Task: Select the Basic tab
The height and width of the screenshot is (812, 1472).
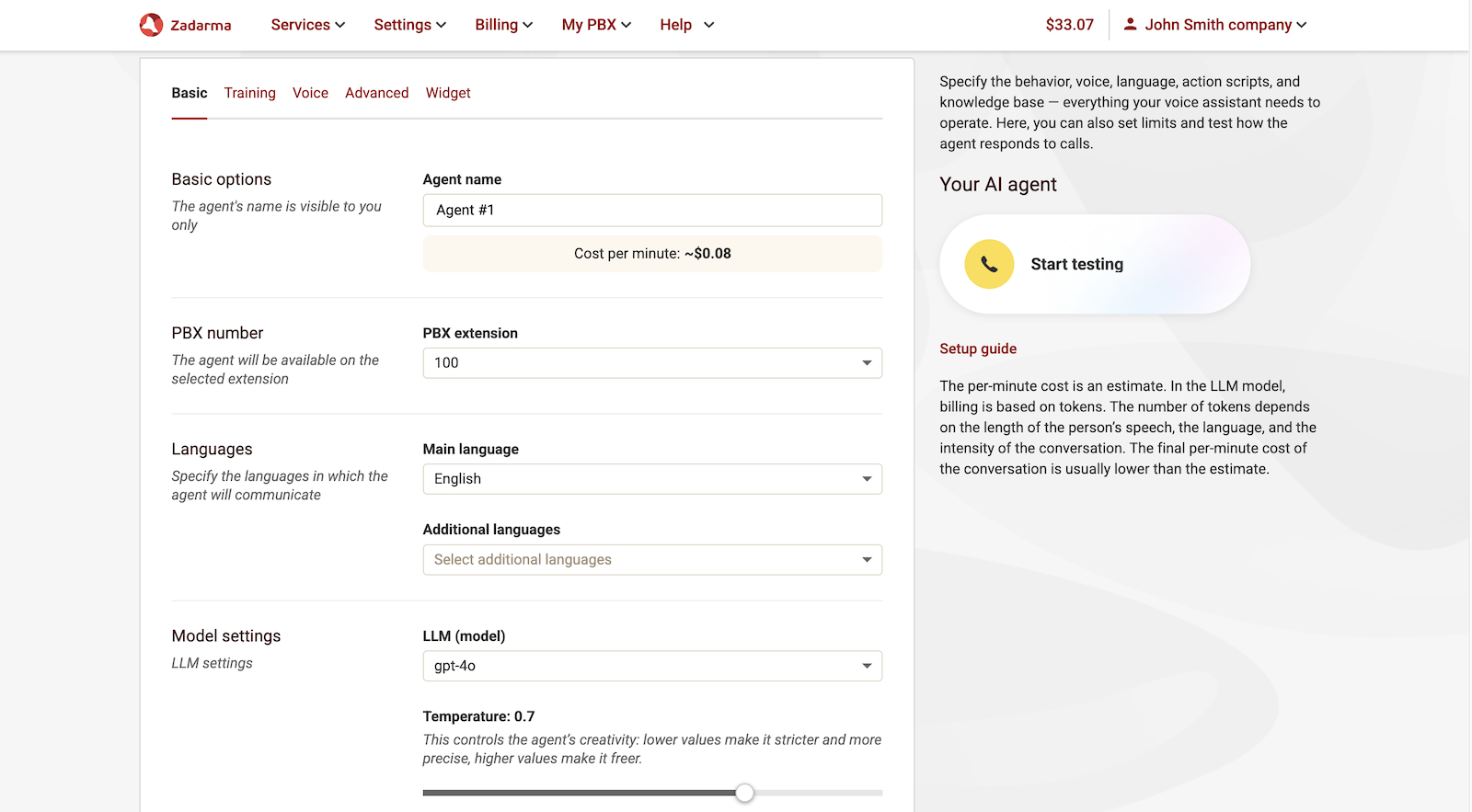Action: coord(190,93)
